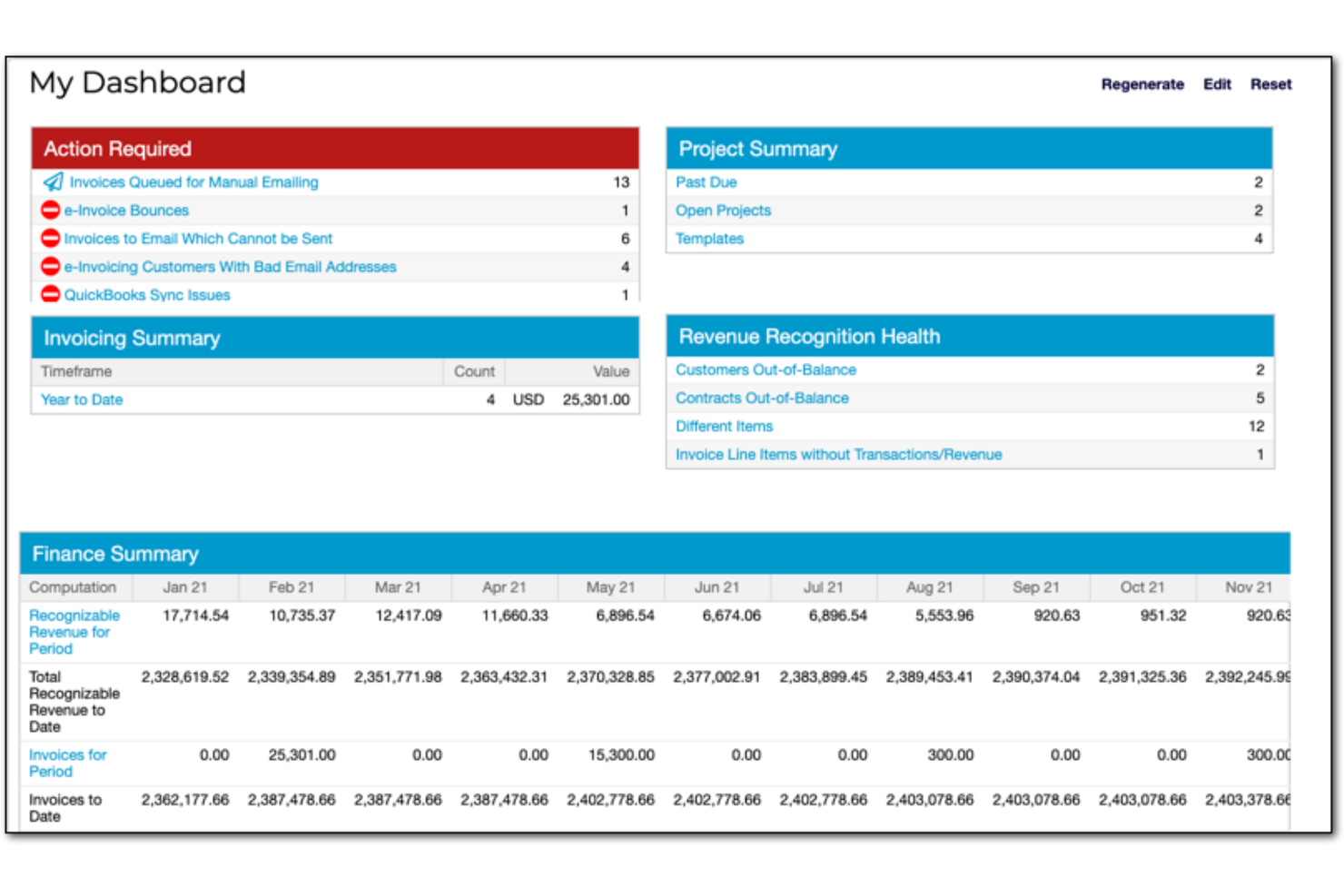Image resolution: width=1344 pixels, height=896 pixels.
Task: Open the Invoices for Period row
Action: click(x=67, y=763)
